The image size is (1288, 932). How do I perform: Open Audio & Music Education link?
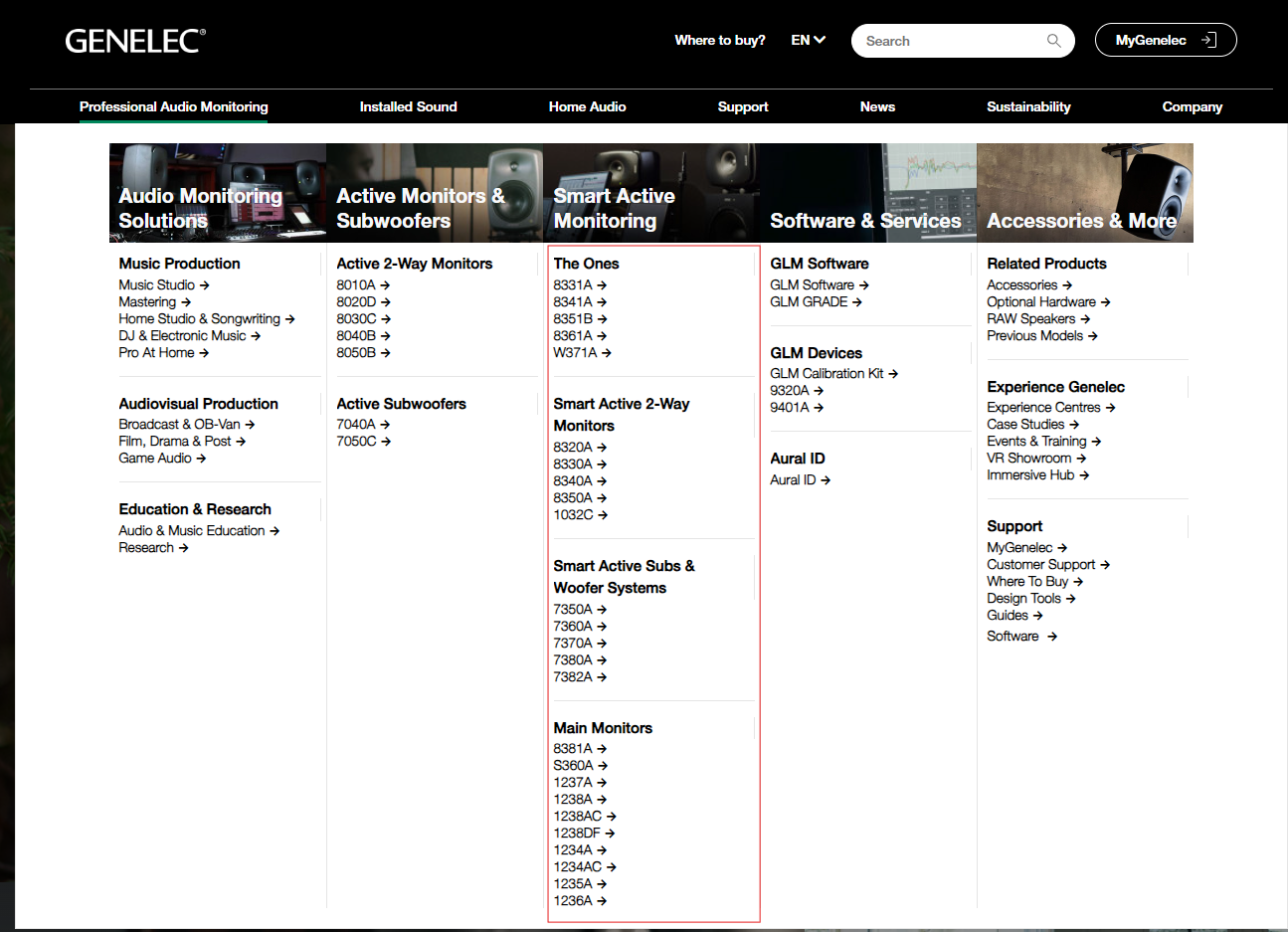[199, 530]
